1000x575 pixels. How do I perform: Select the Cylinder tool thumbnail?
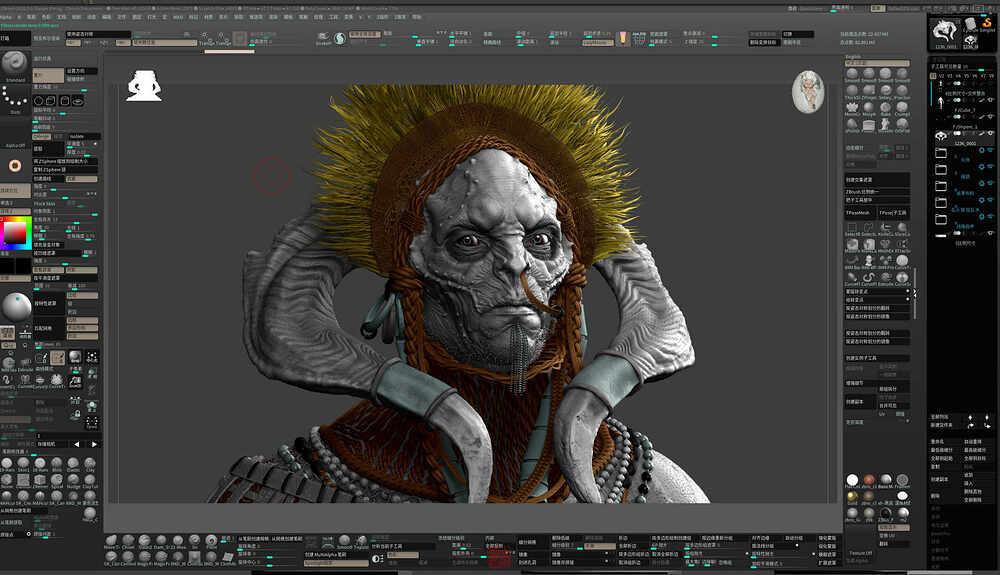pos(971,24)
